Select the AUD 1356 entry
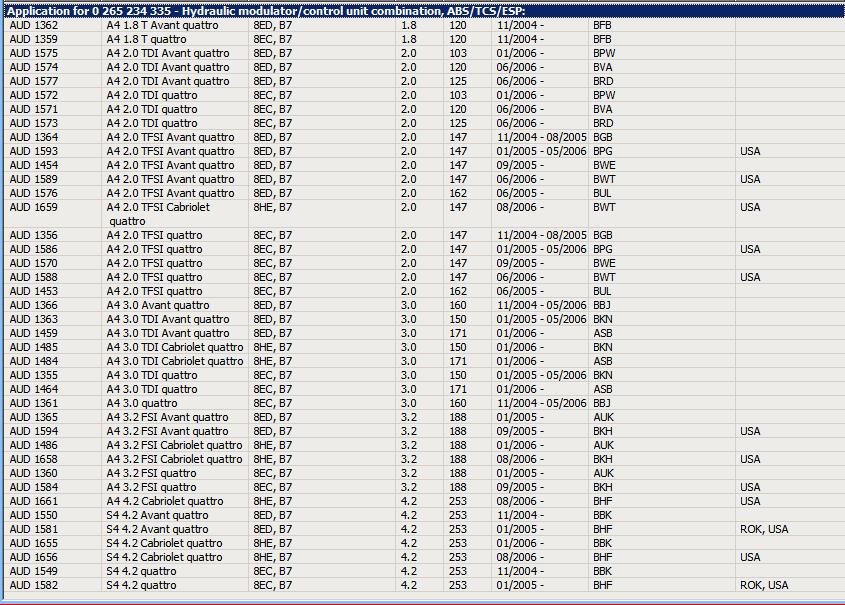845x605 pixels. click(33, 235)
